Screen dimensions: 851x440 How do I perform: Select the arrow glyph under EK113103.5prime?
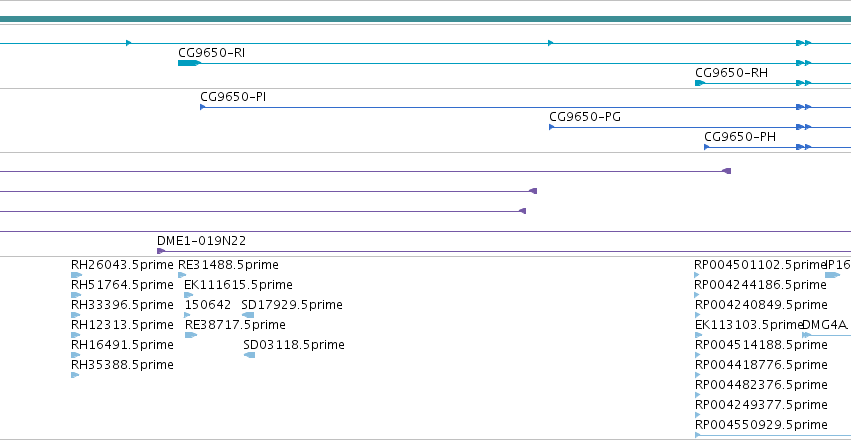click(697, 335)
